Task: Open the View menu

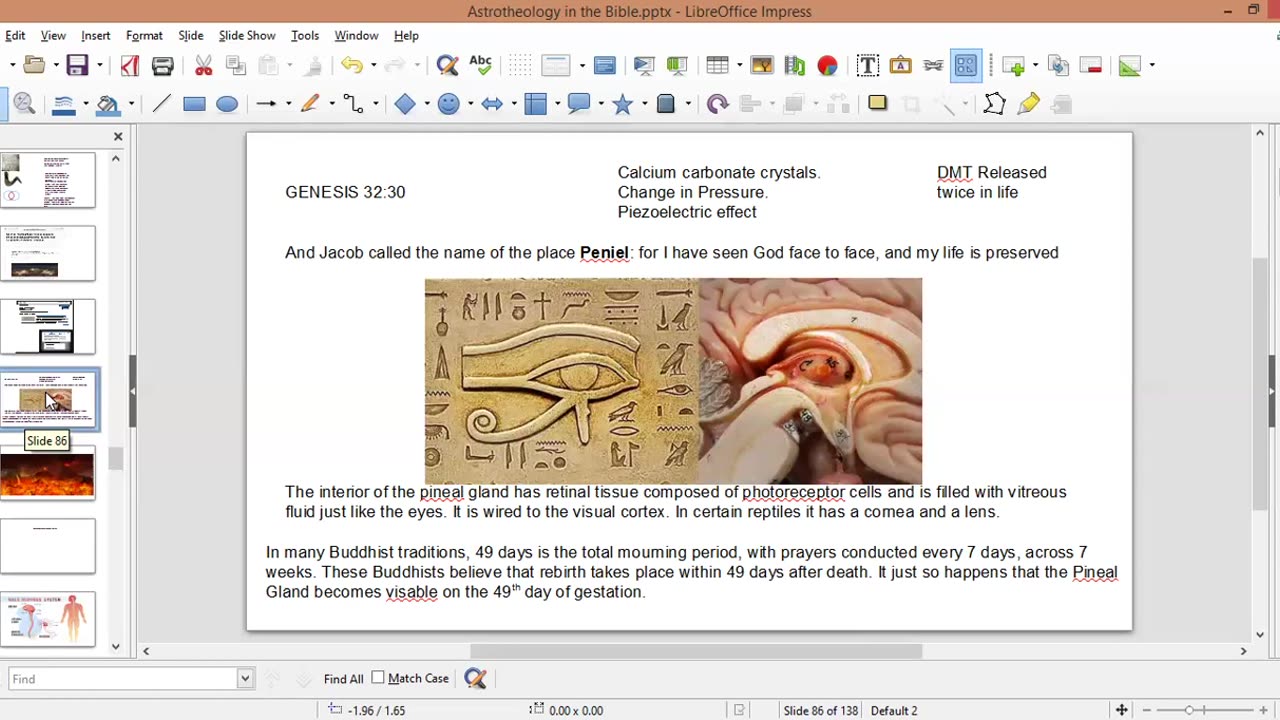Action: point(53,35)
